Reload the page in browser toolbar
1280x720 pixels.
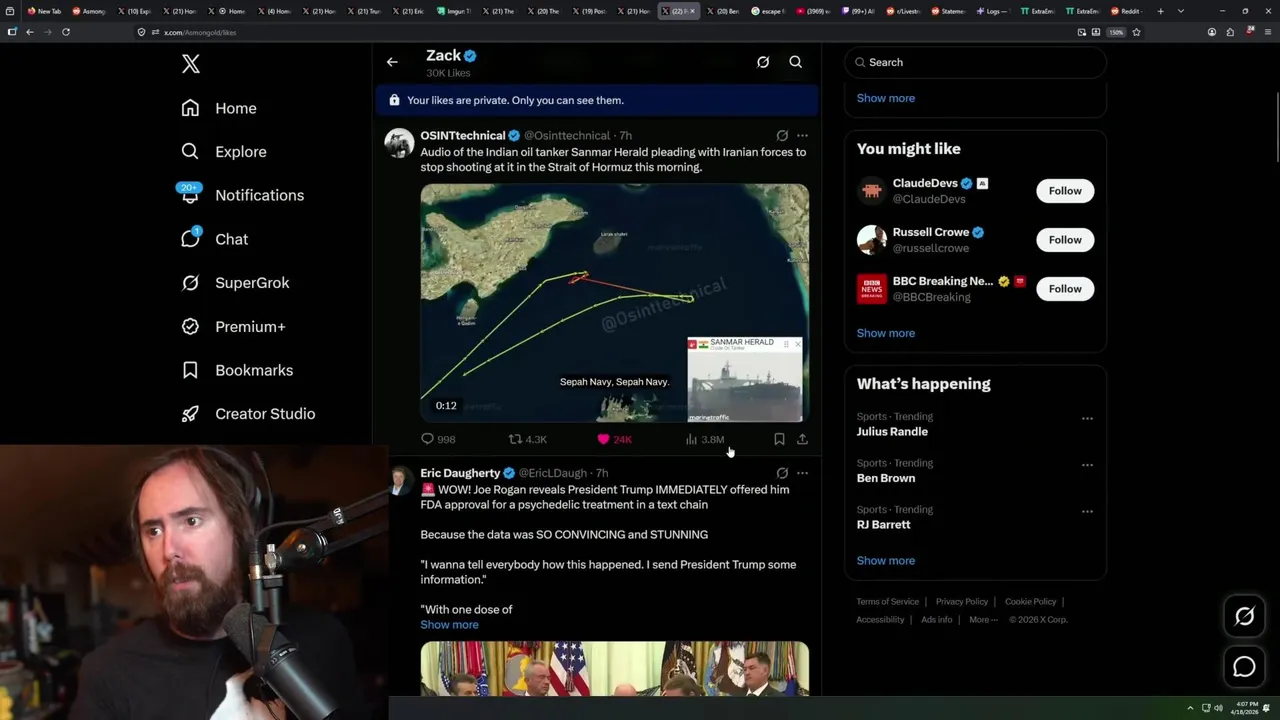tap(65, 32)
